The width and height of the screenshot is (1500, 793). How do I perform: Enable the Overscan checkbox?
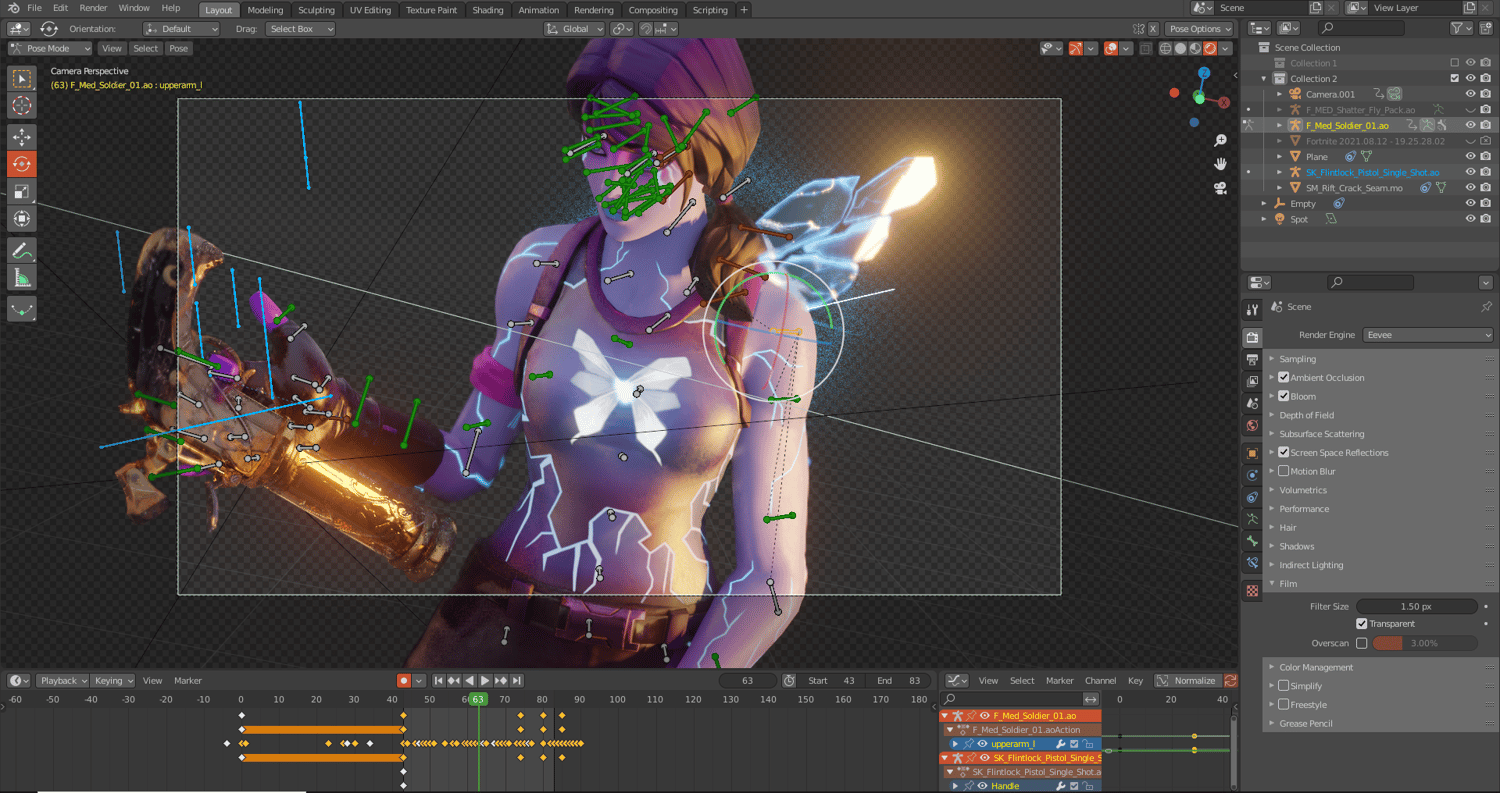[1362, 643]
